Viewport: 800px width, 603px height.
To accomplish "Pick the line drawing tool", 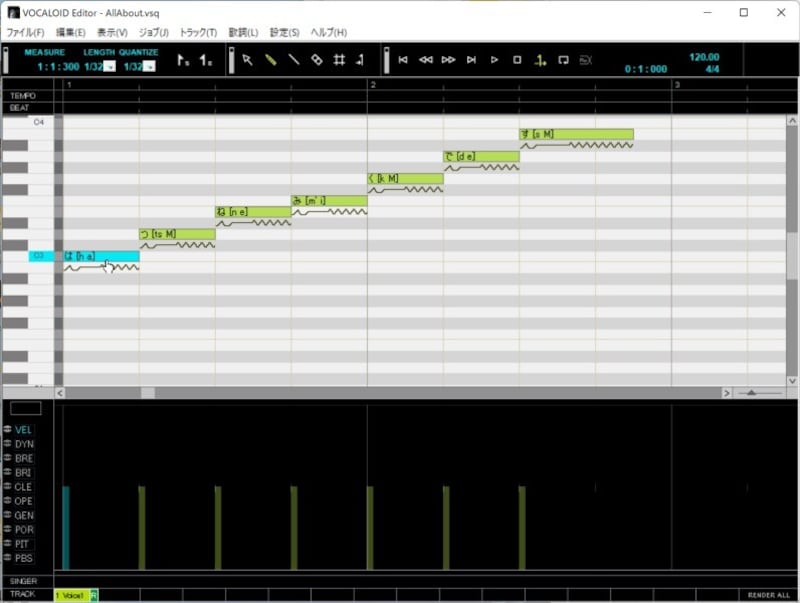I will click(293, 60).
